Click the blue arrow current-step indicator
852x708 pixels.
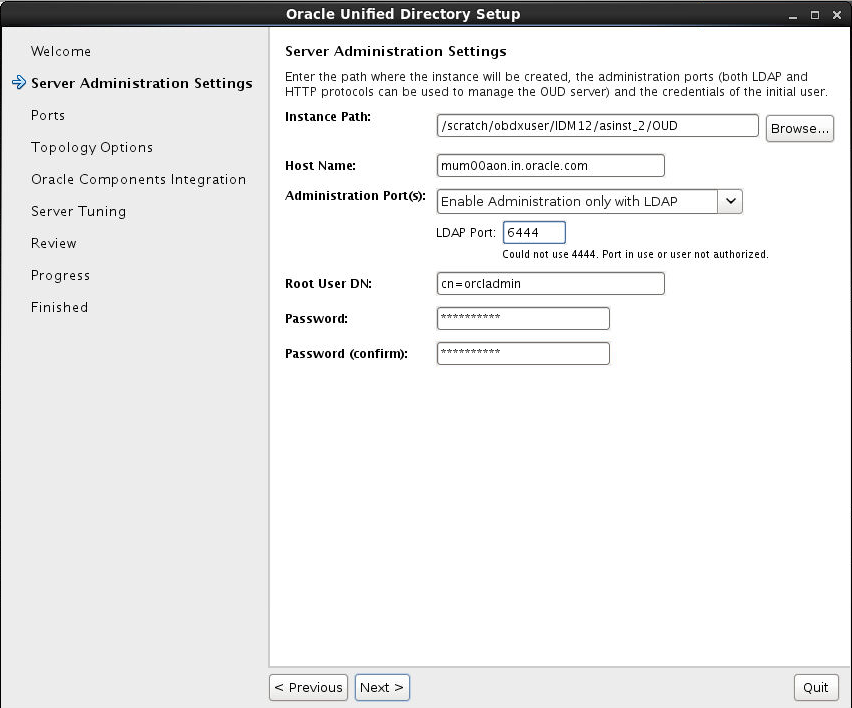point(19,83)
